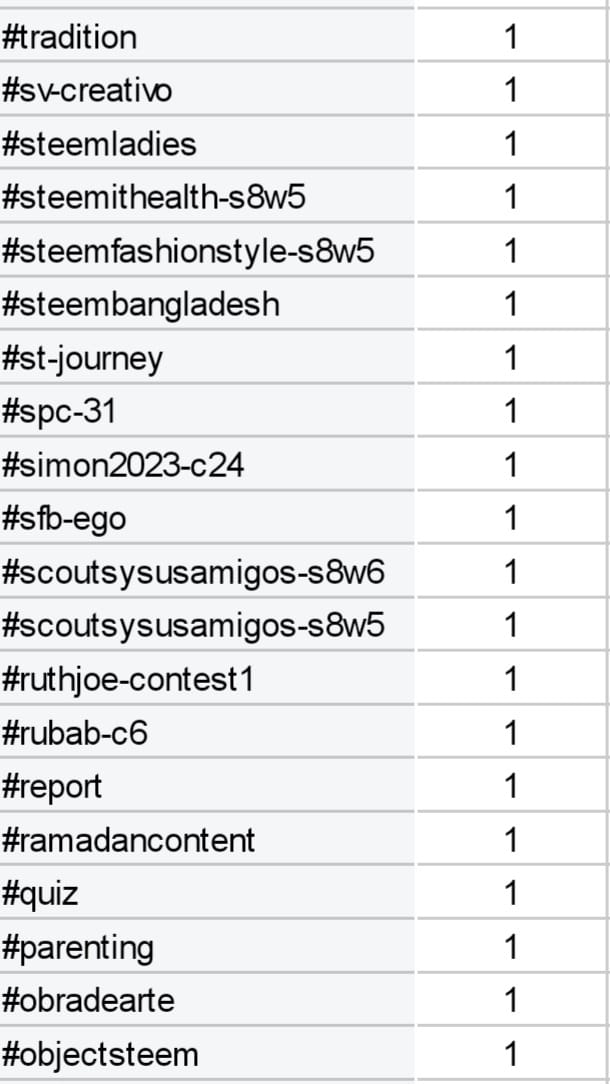The width and height of the screenshot is (610, 1084).
Task: Select the #scoutsysusamigos-s8w6 cell
Action: click(207, 572)
